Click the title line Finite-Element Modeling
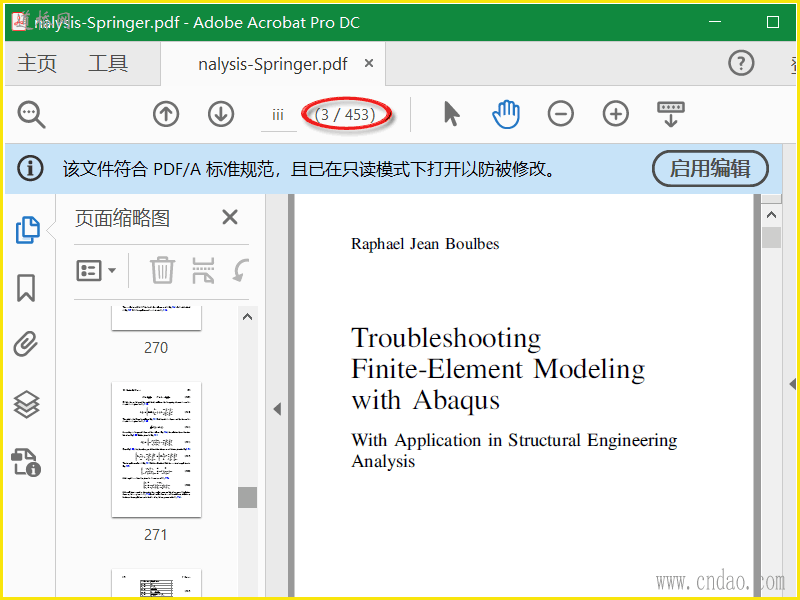Image resolution: width=800 pixels, height=600 pixels. pyautogui.click(x=498, y=369)
